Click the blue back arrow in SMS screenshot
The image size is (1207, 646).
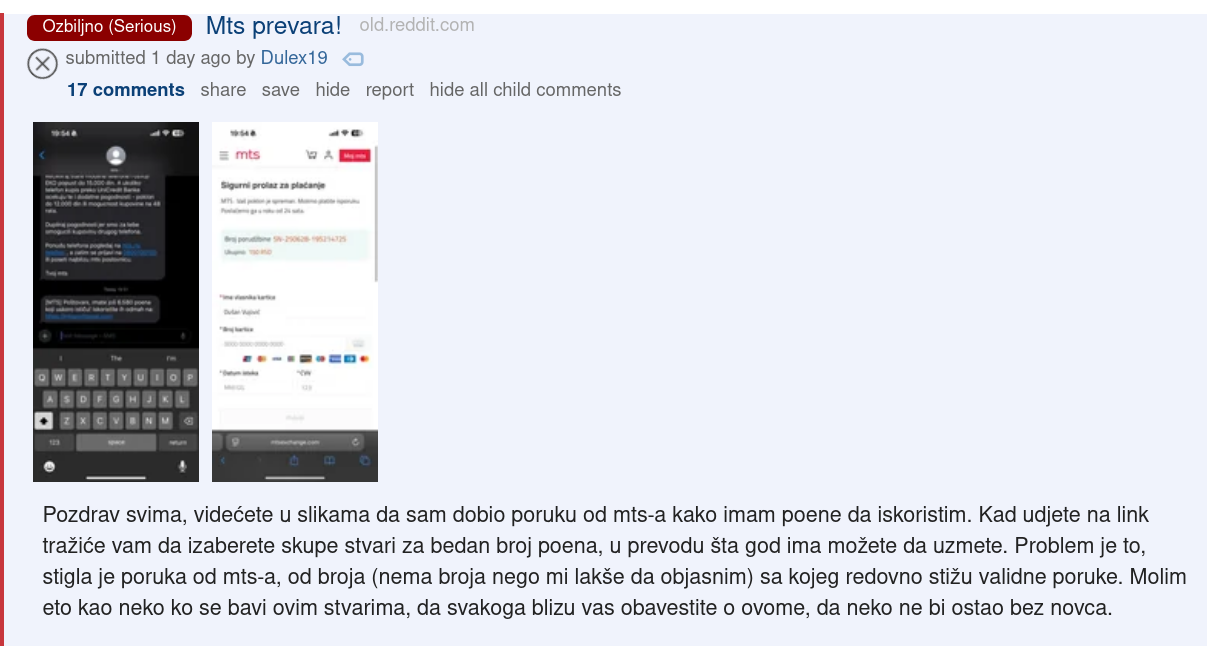42,155
